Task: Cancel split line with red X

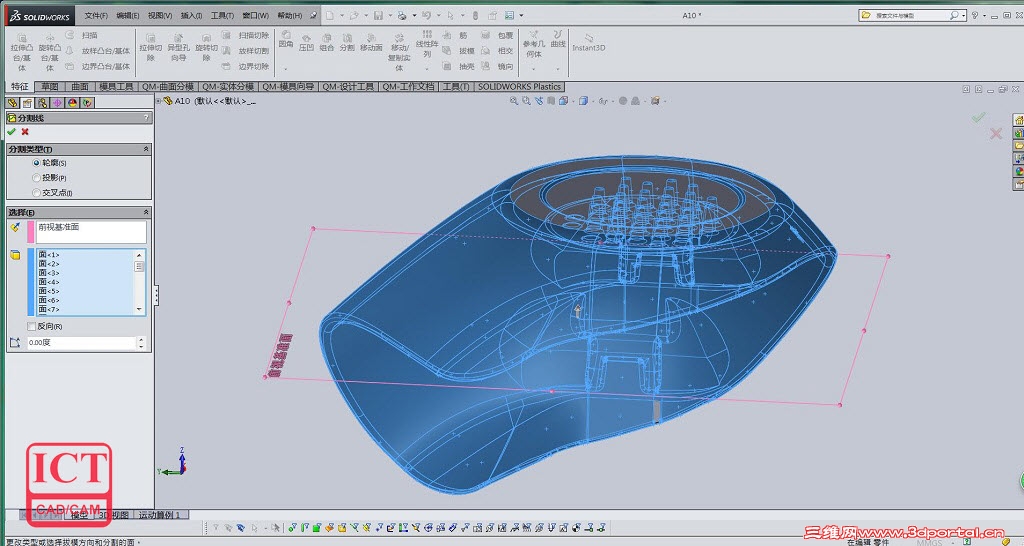Action: click(x=25, y=132)
